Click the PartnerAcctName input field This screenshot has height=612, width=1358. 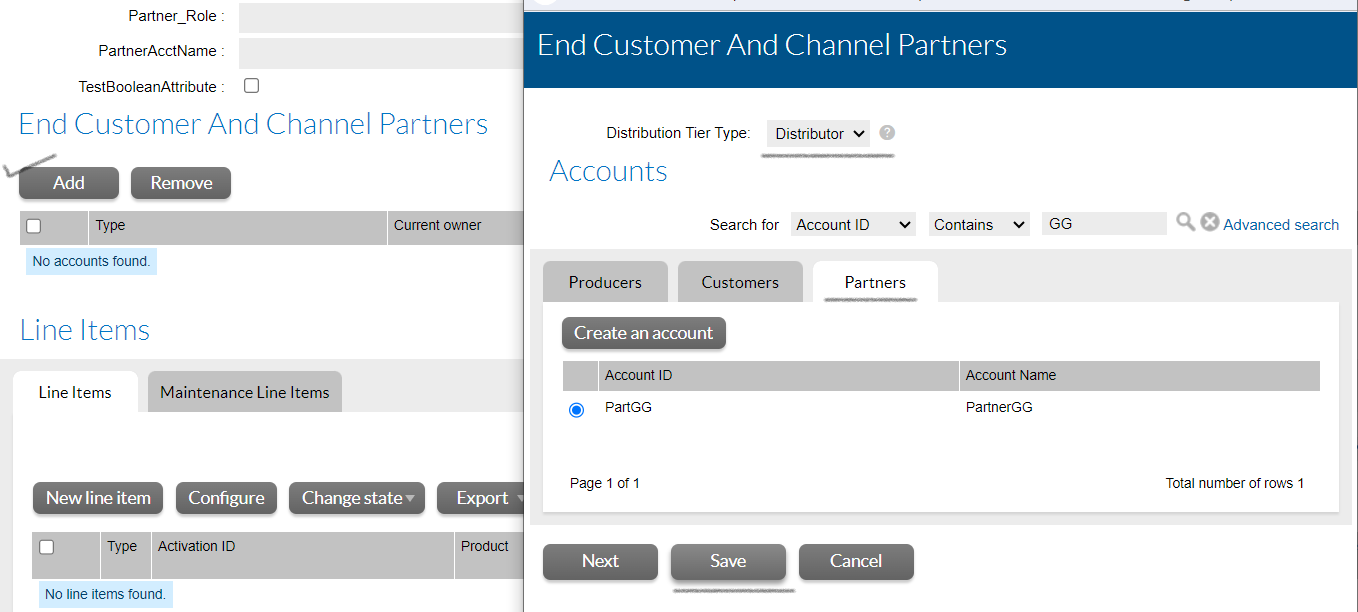point(380,52)
